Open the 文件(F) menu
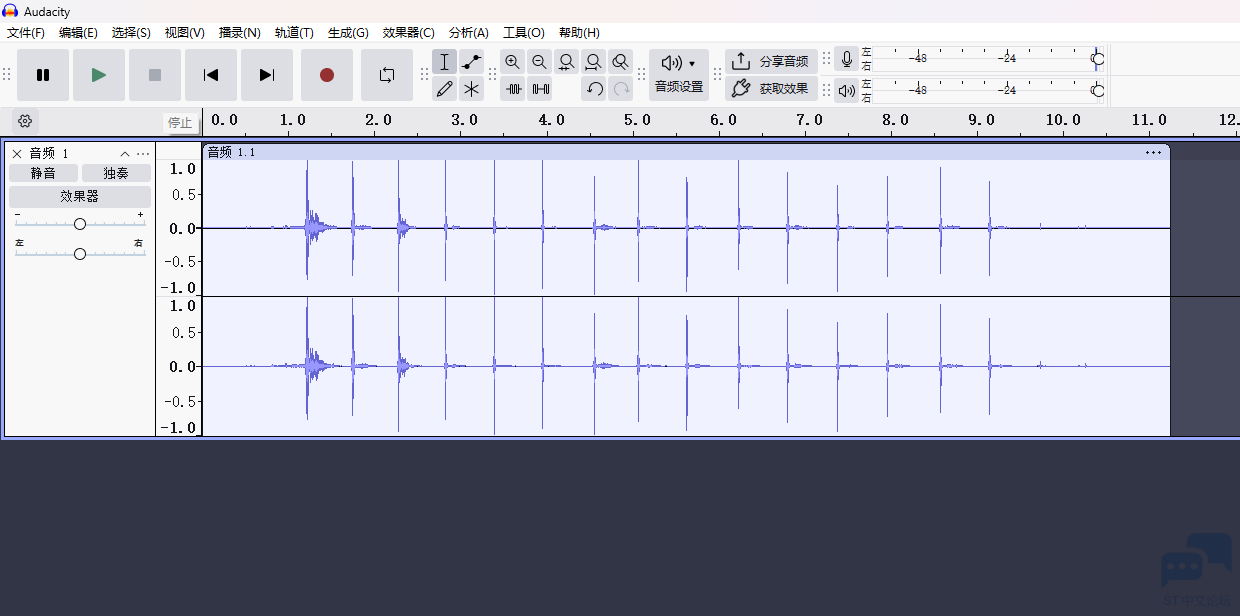The width and height of the screenshot is (1240, 616). [26, 33]
